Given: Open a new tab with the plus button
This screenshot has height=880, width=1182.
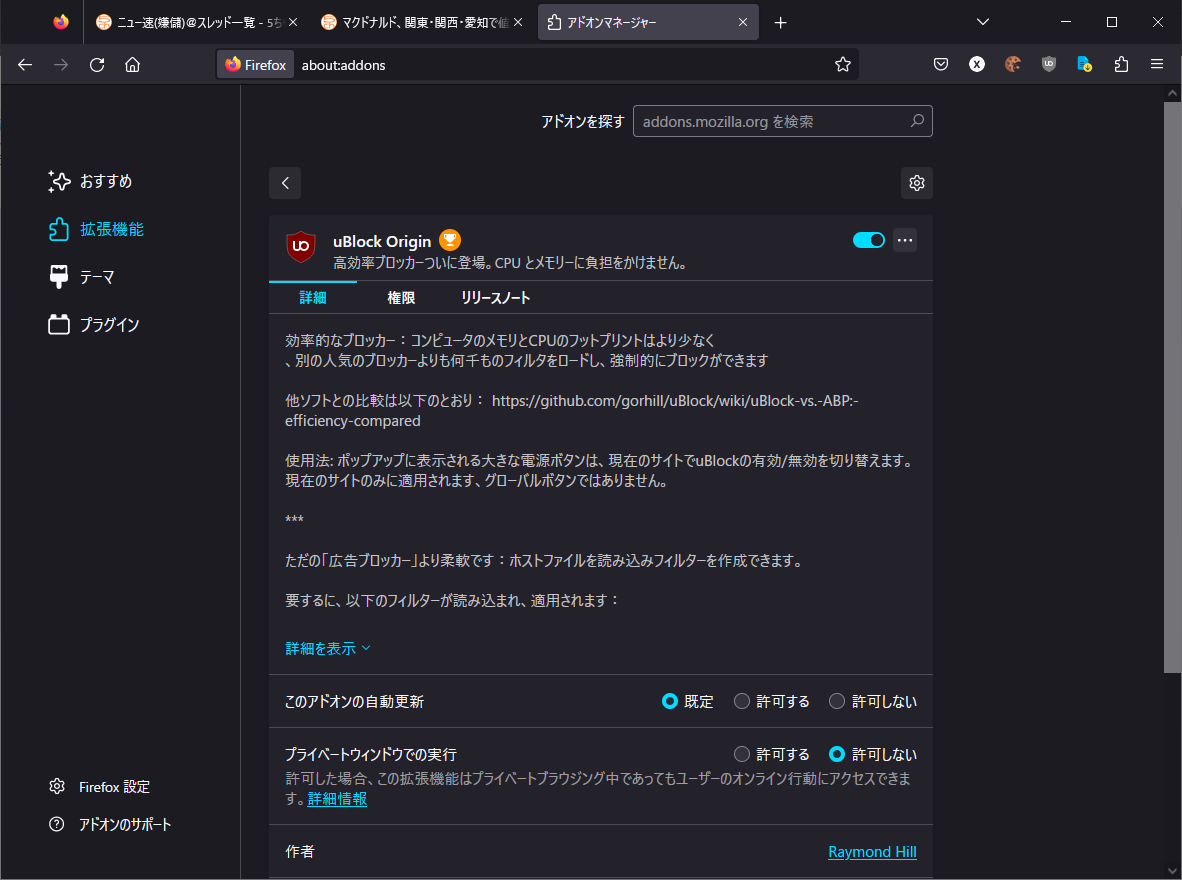Looking at the screenshot, I should tap(780, 23).
